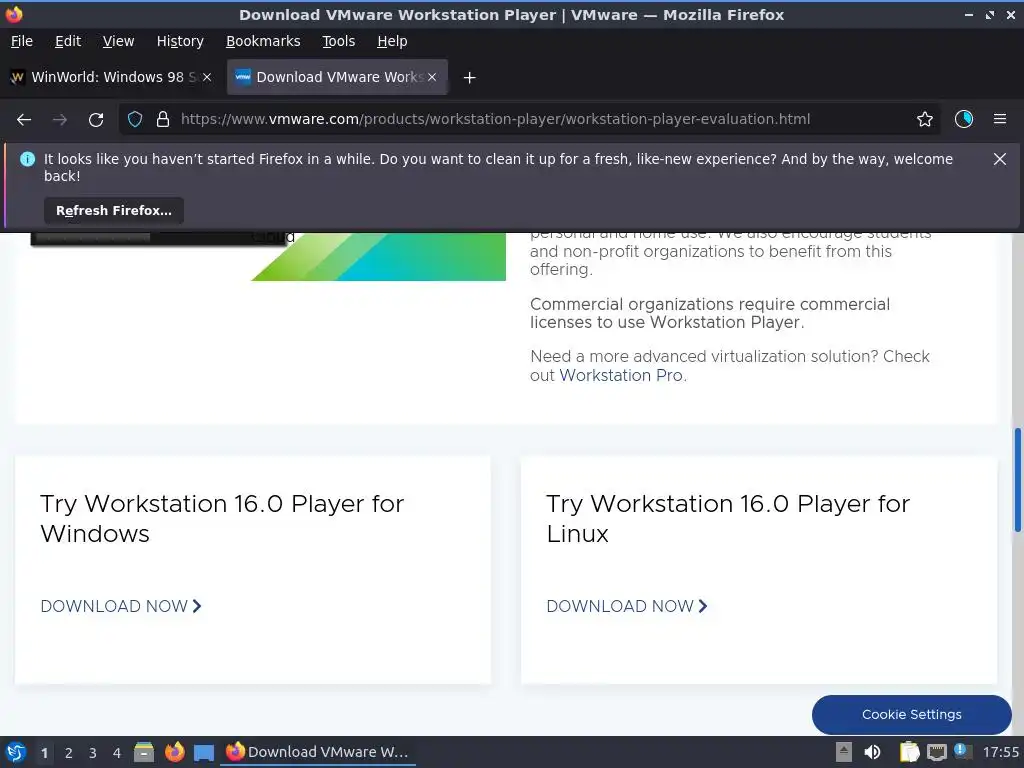
Task: Open the Firefox hamburger menu
Action: tap(1000, 120)
